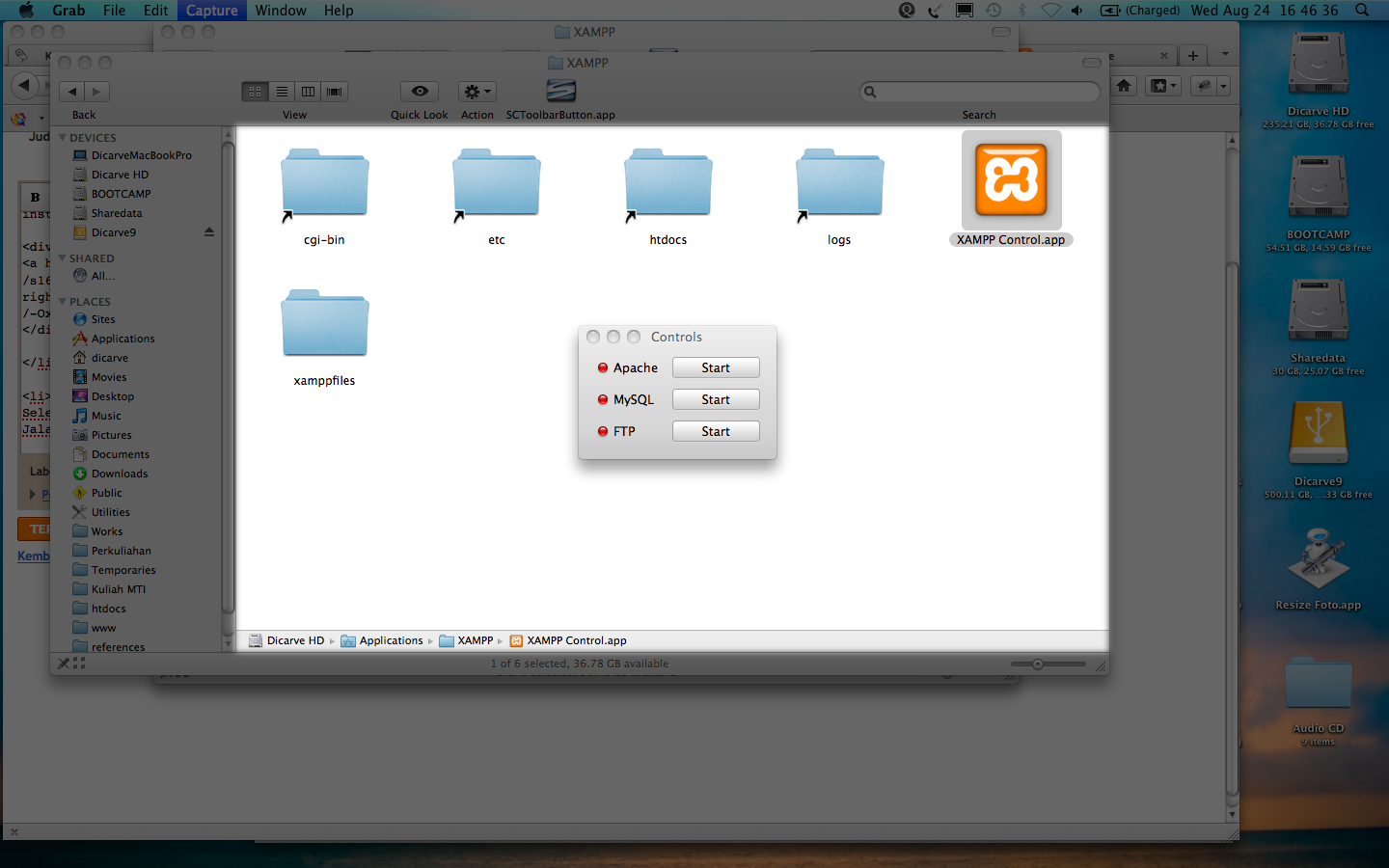Open Sites in the Places sidebar
Screen dimensions: 1389x868
[95, 319]
